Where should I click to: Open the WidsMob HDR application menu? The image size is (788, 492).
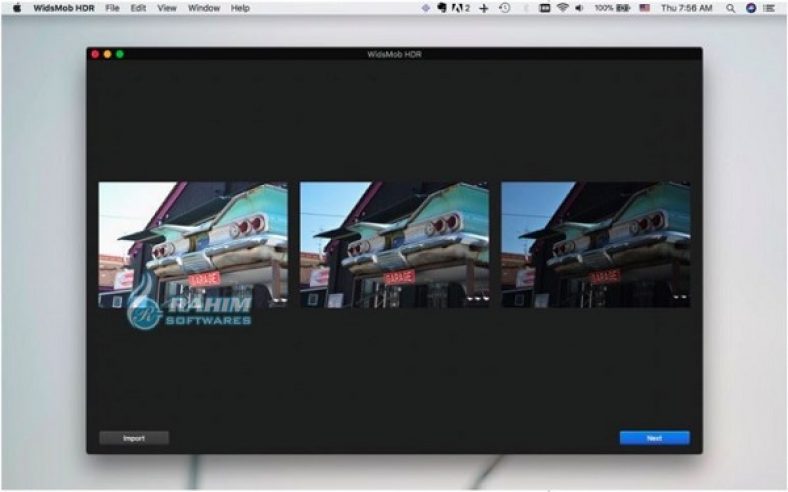pos(64,8)
